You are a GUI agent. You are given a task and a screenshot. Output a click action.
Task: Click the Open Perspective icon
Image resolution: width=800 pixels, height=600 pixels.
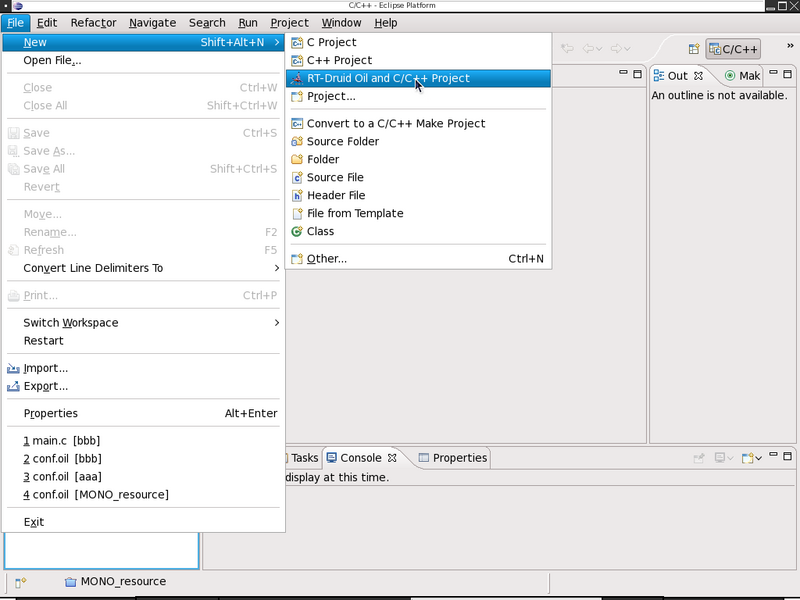(694, 49)
